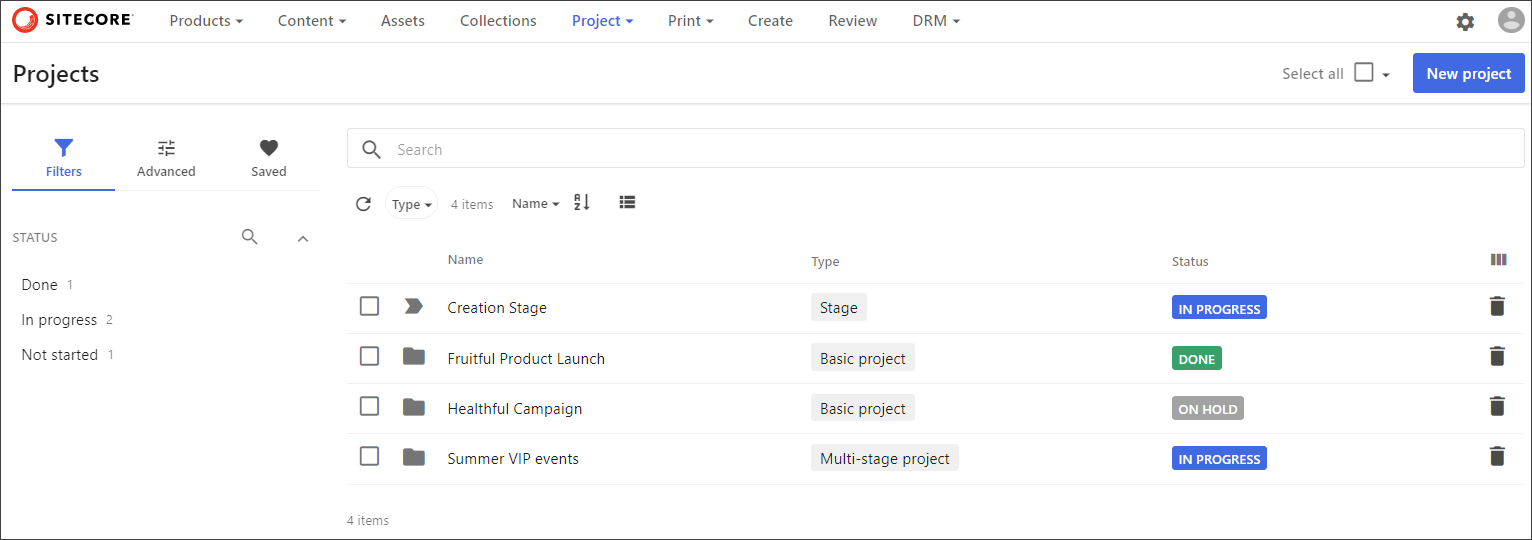Tick the Creation Stage checkbox

click(x=370, y=306)
